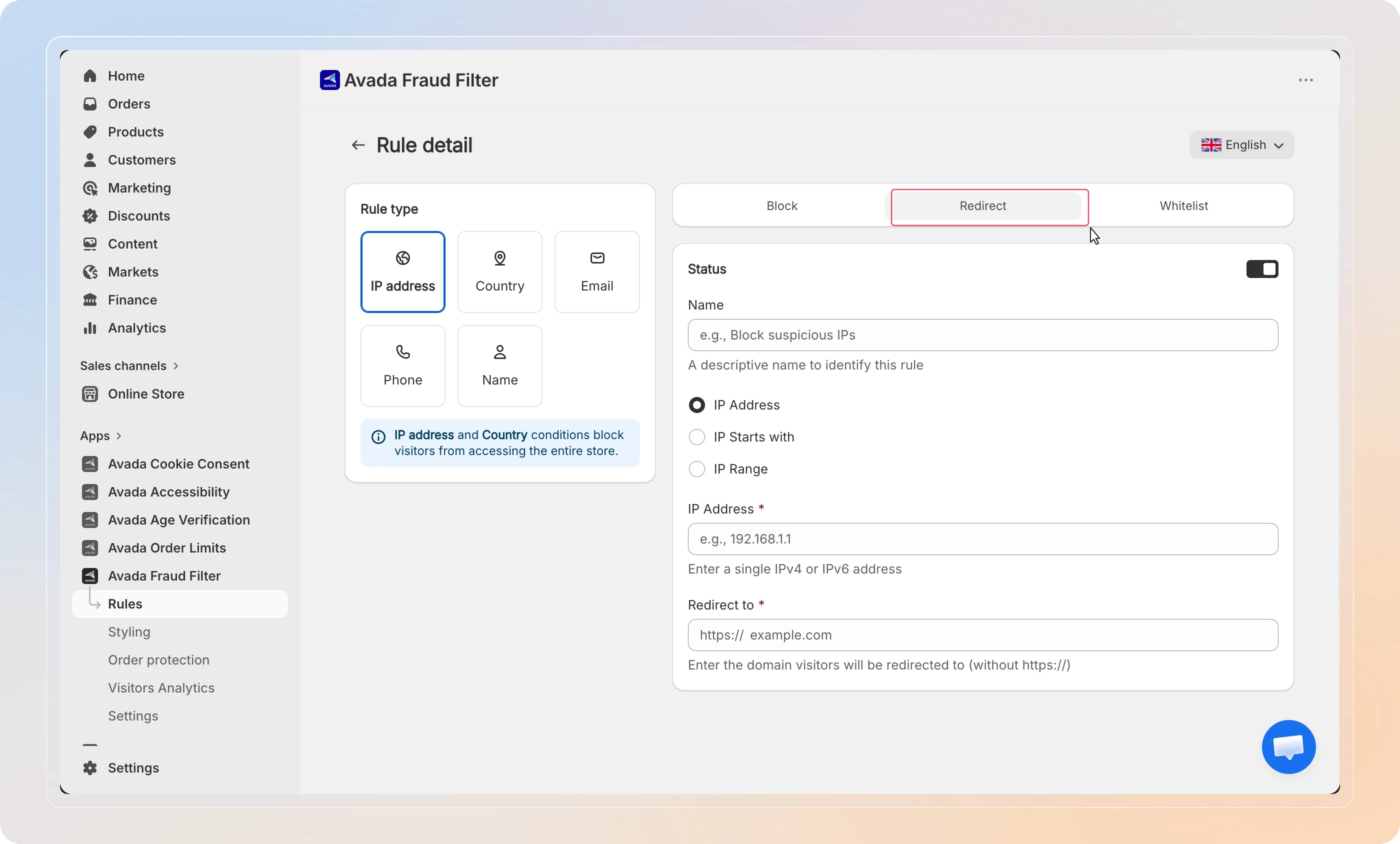Open the Avada Order Limits app link
This screenshot has height=844, width=1400.
pyautogui.click(x=166, y=548)
